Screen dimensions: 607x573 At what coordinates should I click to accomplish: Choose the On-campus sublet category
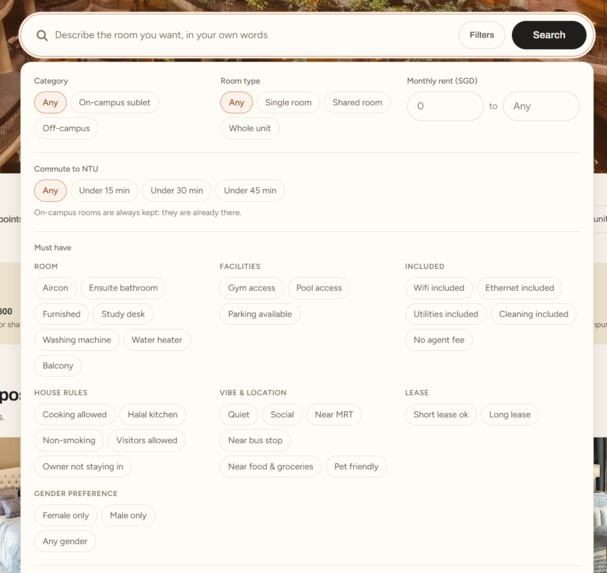click(x=115, y=103)
